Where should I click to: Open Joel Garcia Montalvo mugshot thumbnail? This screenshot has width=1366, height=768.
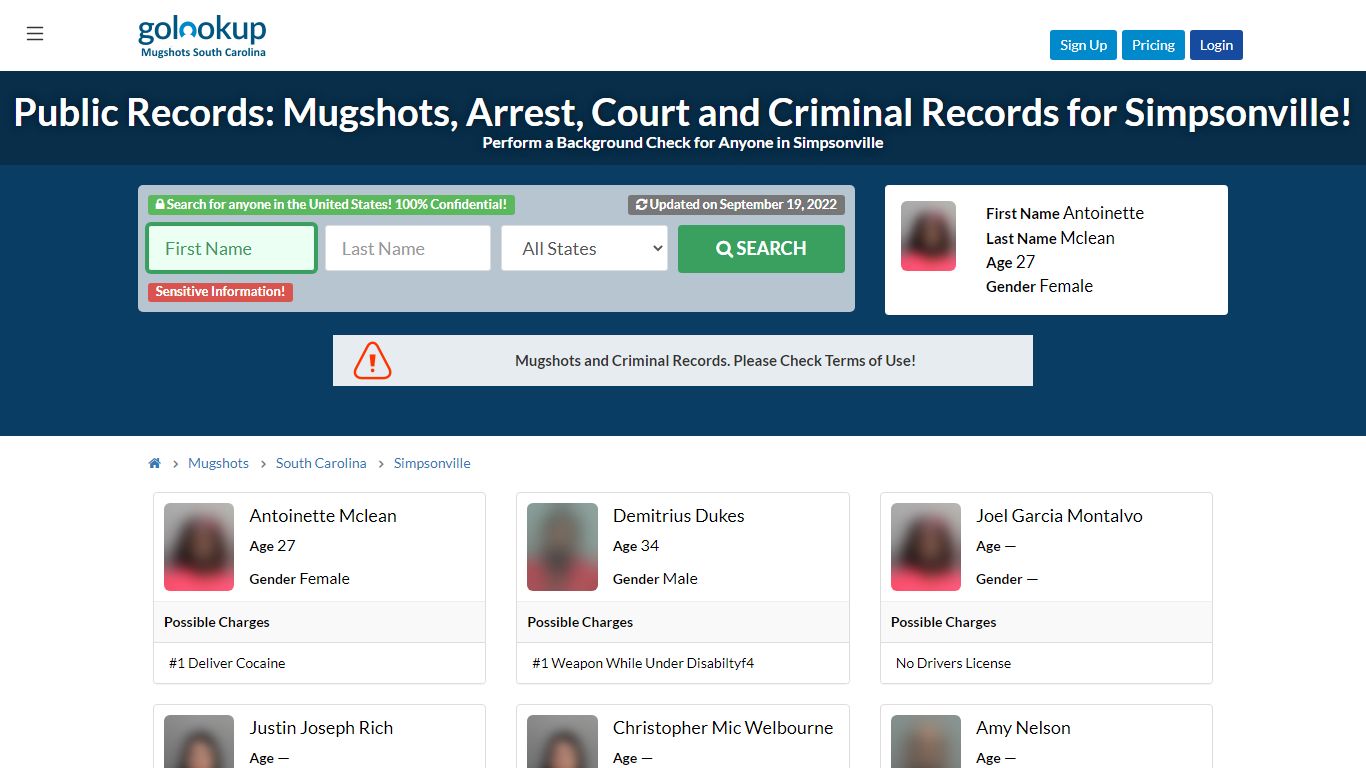click(x=926, y=547)
